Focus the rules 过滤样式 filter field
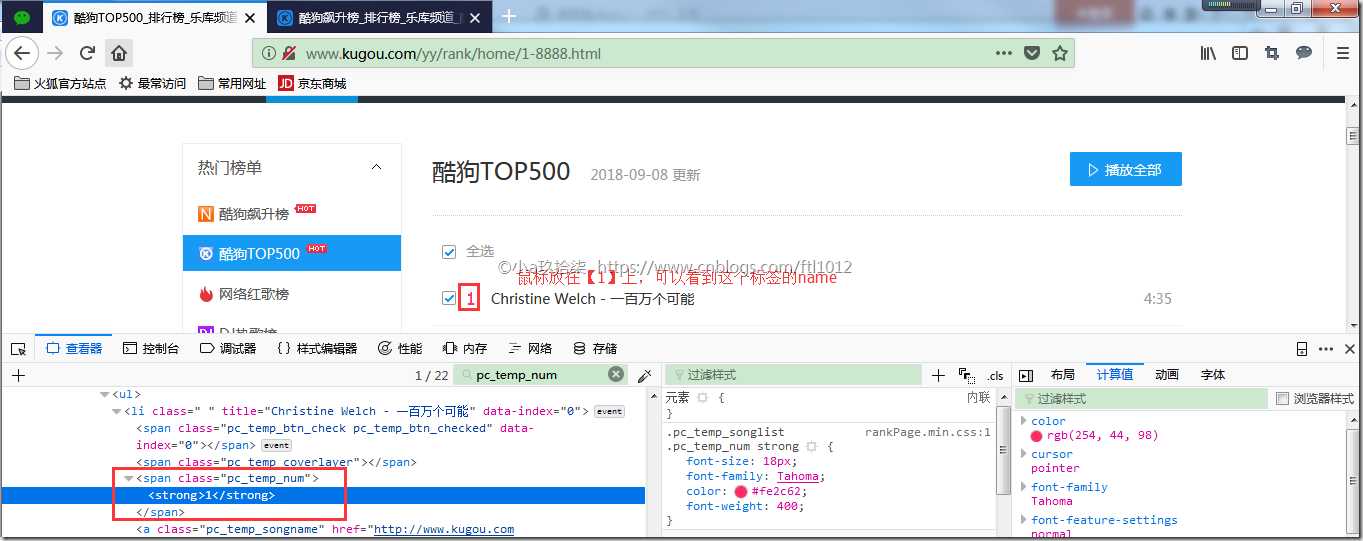This screenshot has width=1363, height=541. (x=792, y=375)
